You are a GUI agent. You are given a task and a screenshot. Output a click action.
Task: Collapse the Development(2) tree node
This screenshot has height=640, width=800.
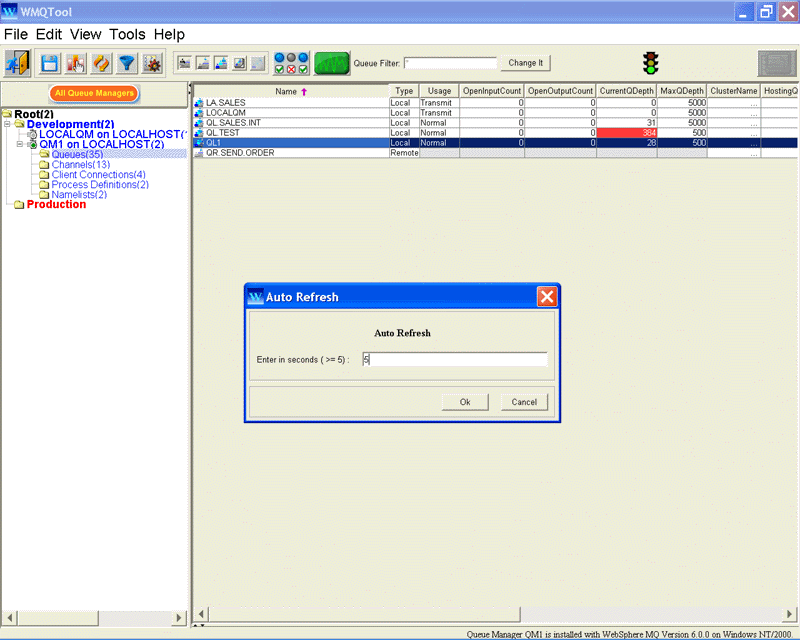pos(7,124)
